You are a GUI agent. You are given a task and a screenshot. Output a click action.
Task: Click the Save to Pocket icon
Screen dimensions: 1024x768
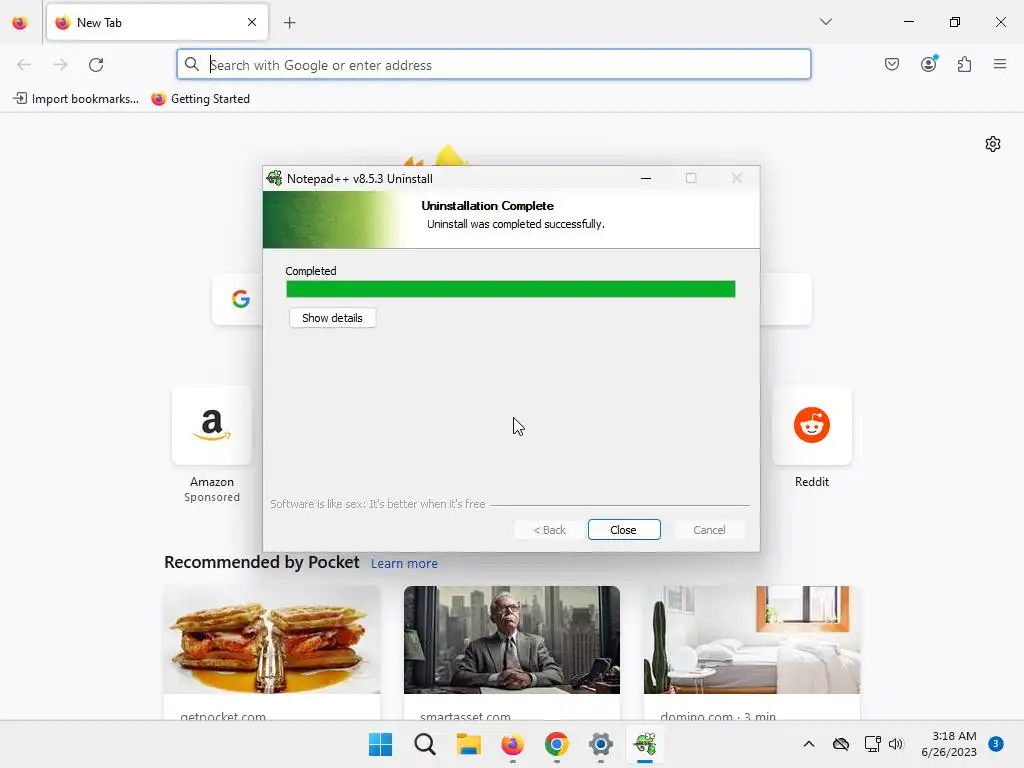click(892, 64)
